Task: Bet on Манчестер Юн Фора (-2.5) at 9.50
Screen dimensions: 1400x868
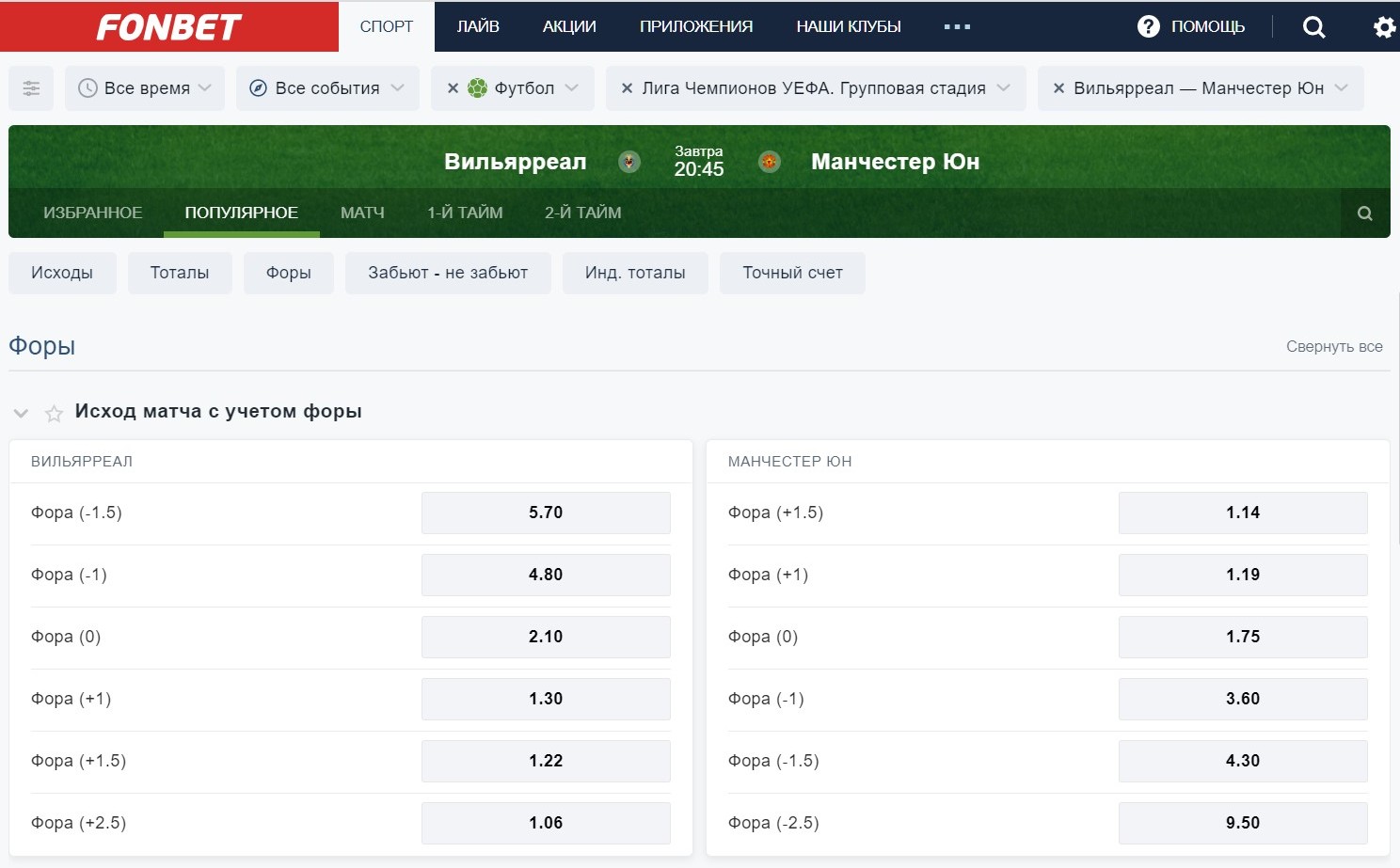Action: (1243, 823)
